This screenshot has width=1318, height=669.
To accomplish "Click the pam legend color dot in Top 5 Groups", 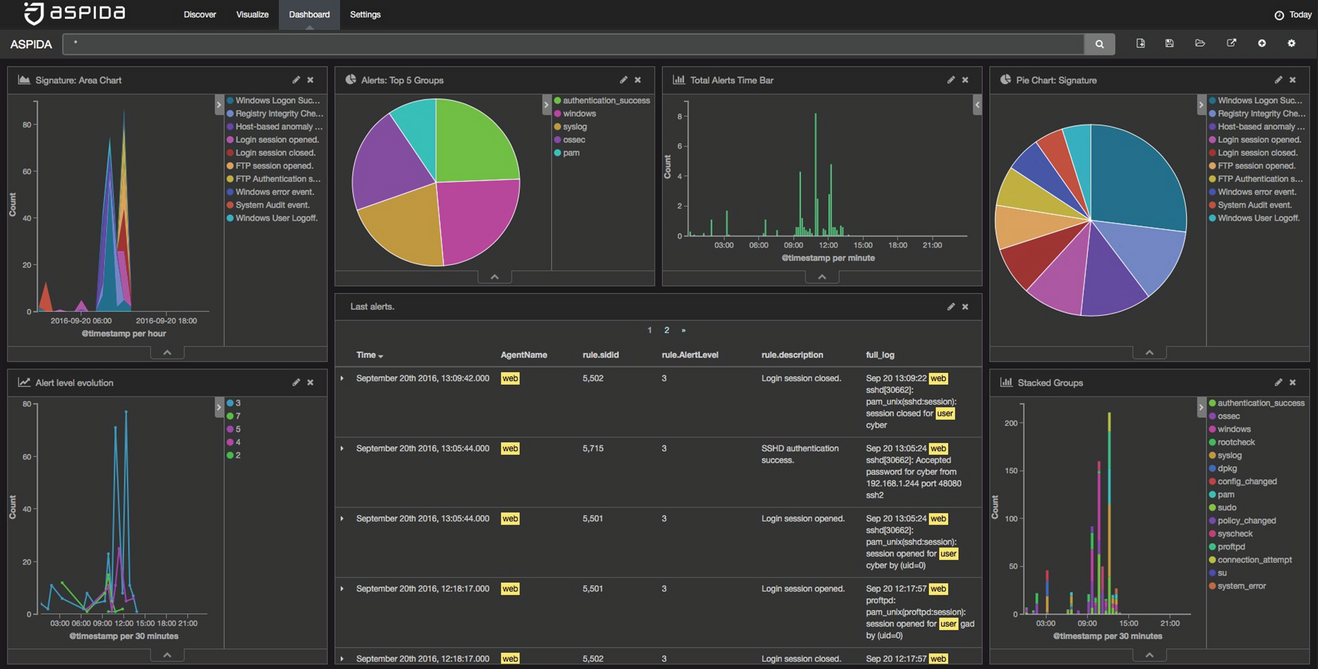I will tap(557, 153).
